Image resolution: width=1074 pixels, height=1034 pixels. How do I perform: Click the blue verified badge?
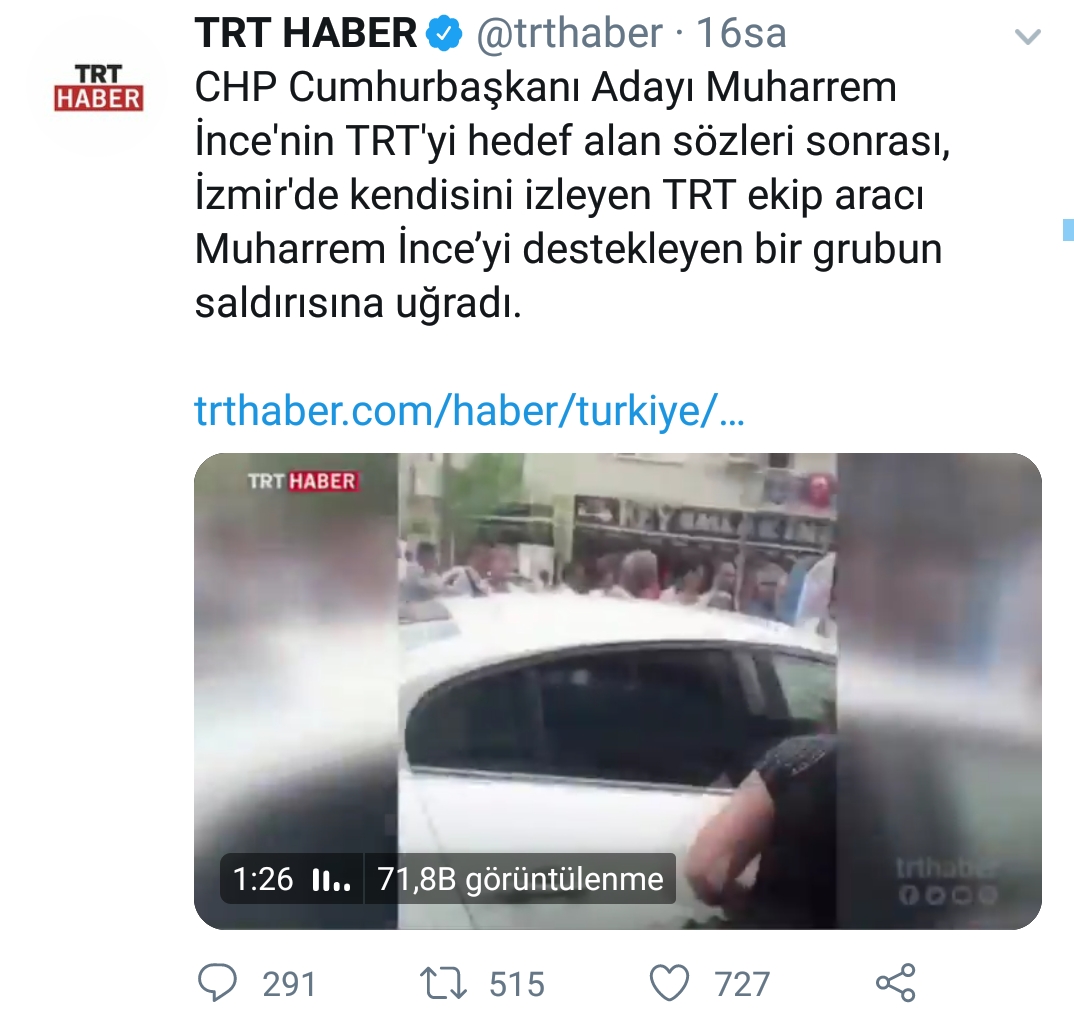tap(445, 34)
